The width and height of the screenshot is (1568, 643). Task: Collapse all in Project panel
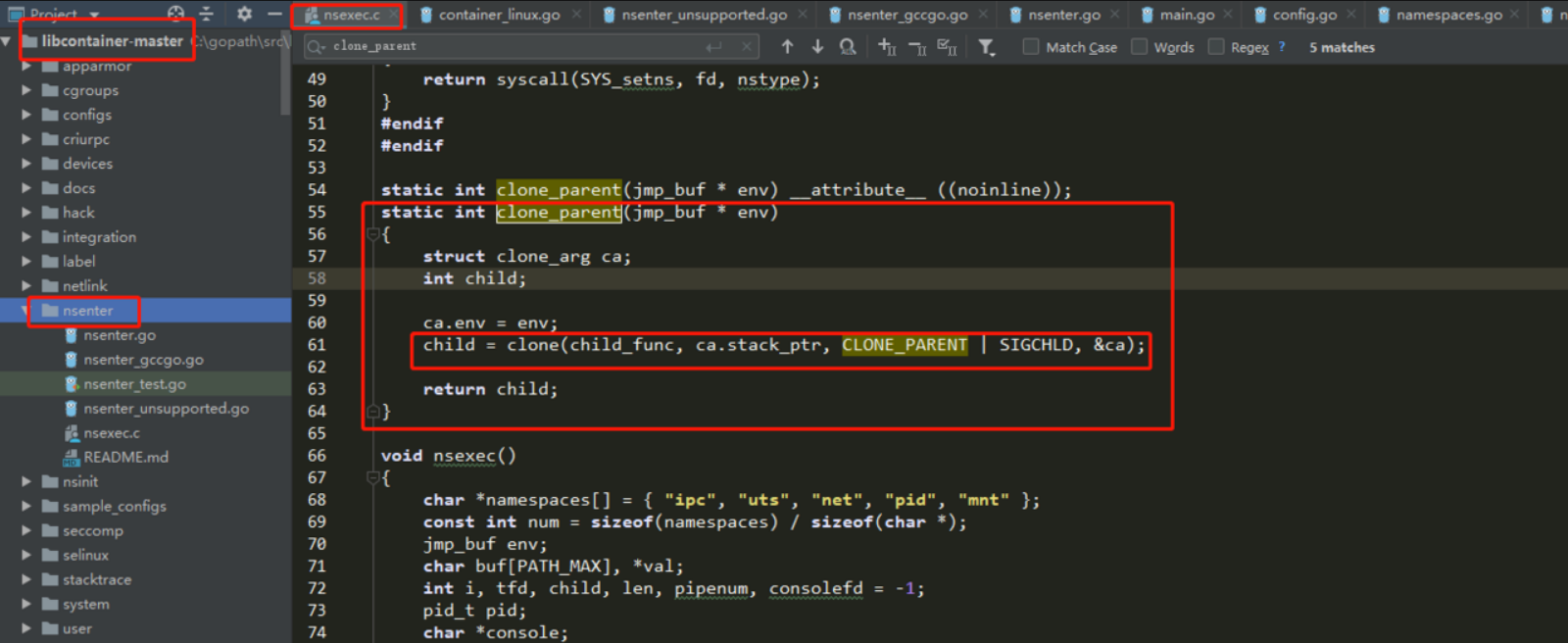[x=207, y=14]
